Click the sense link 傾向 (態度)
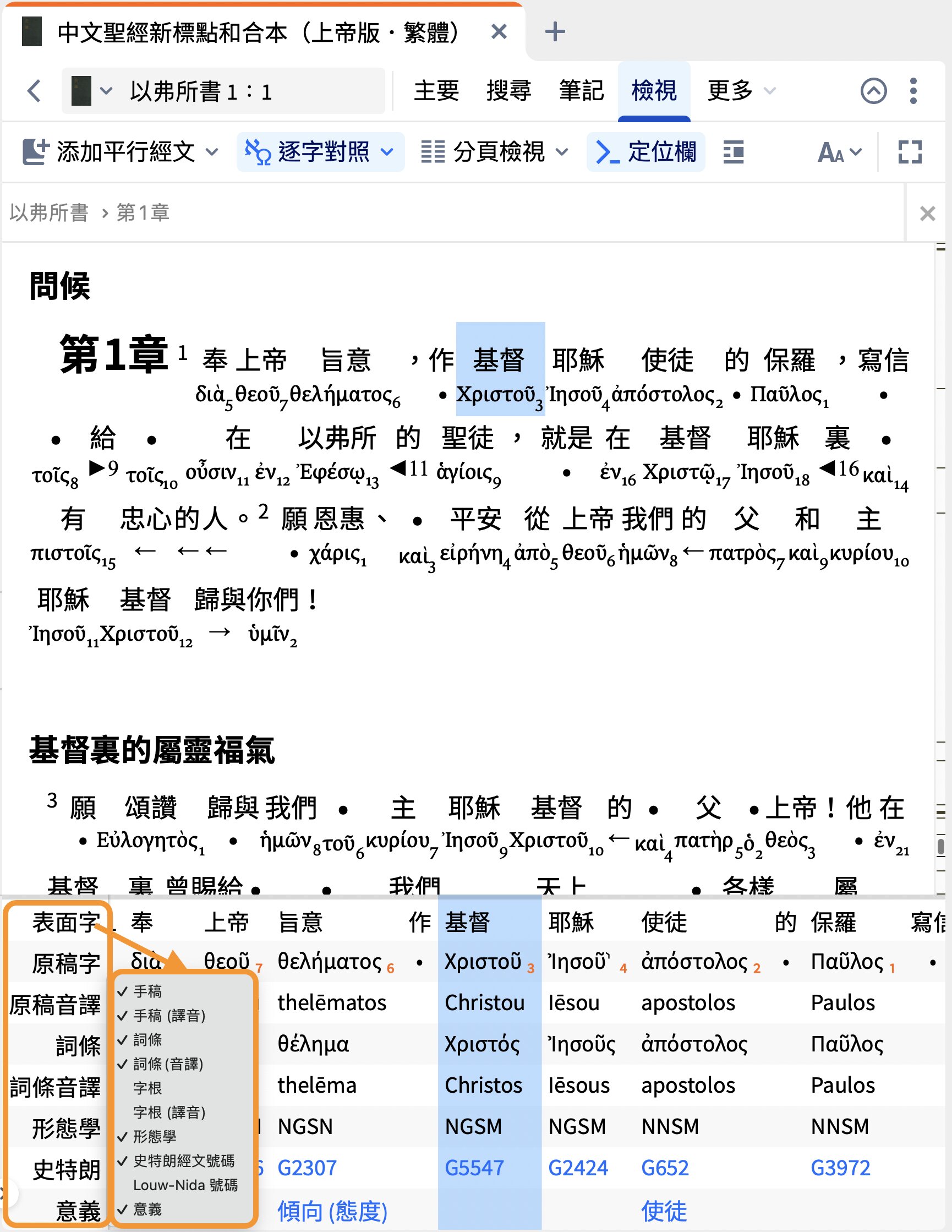This screenshot has width=952, height=1232. [332, 1211]
